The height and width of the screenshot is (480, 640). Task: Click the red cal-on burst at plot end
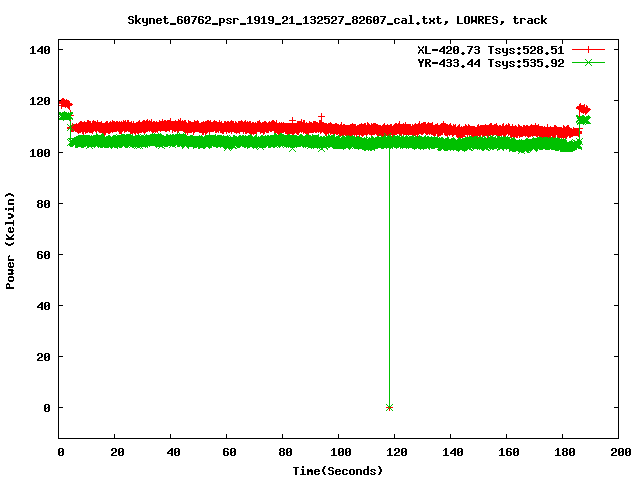[583, 109]
